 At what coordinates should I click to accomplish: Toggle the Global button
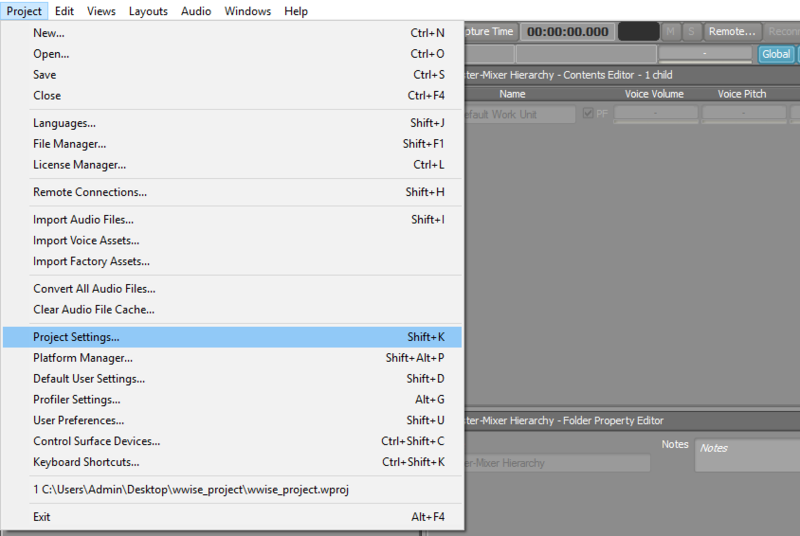[x=776, y=54]
